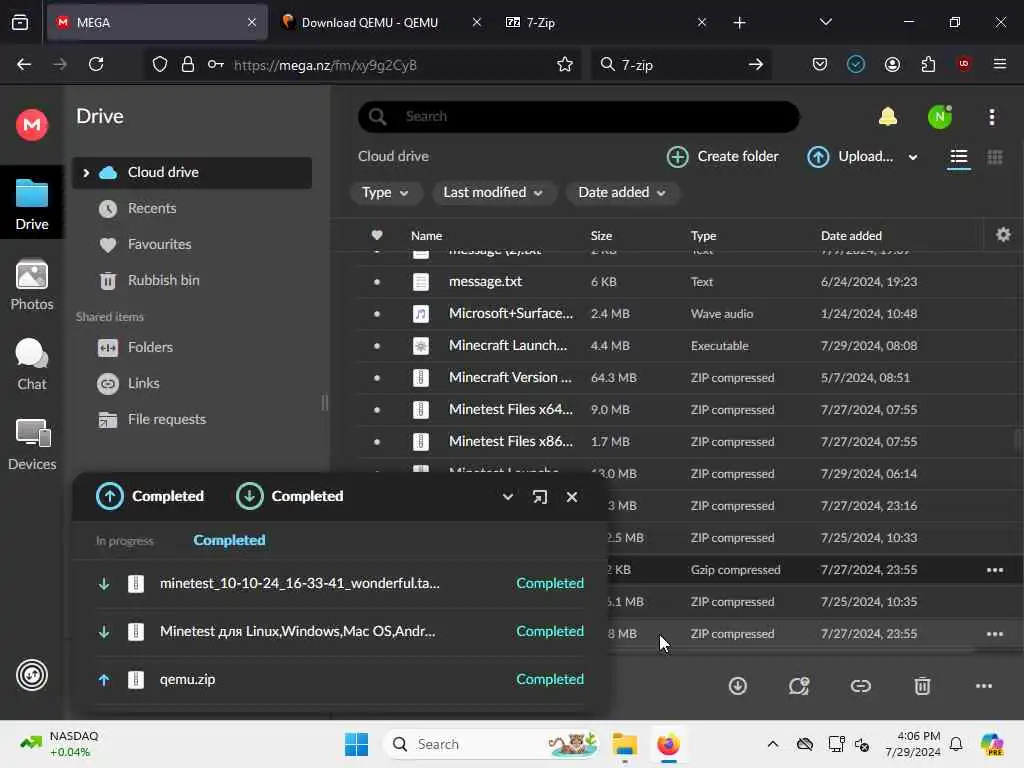Open the Chat section
1024x768 pixels.
point(31,364)
